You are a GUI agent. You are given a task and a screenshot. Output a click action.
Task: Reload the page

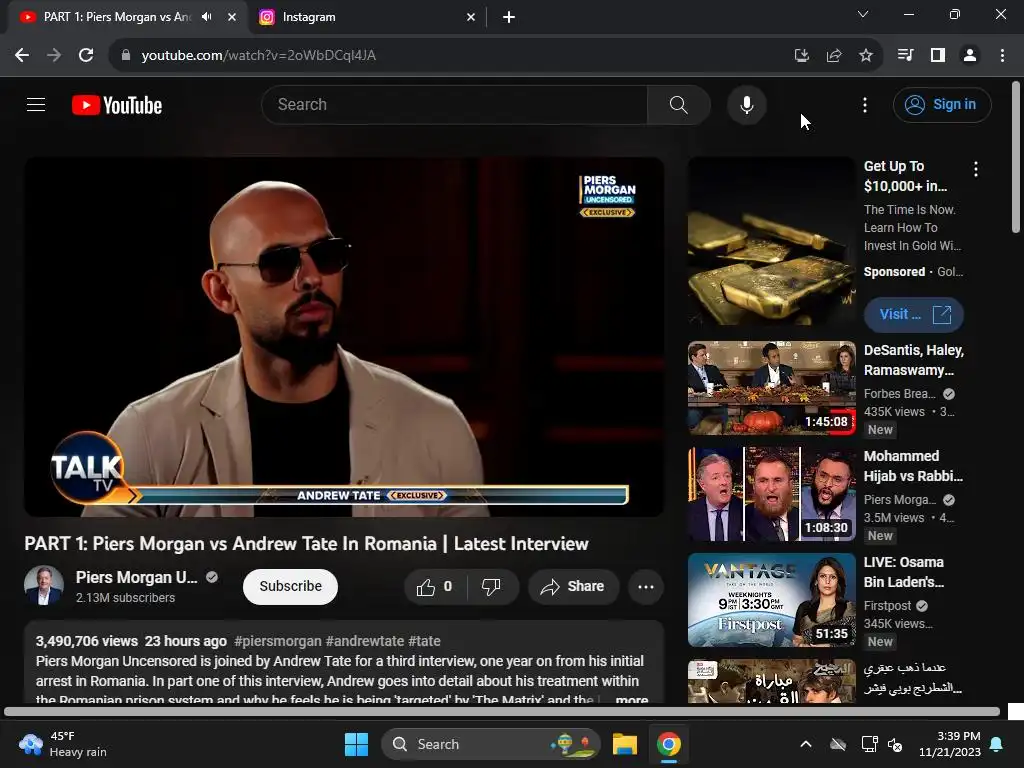86,56
